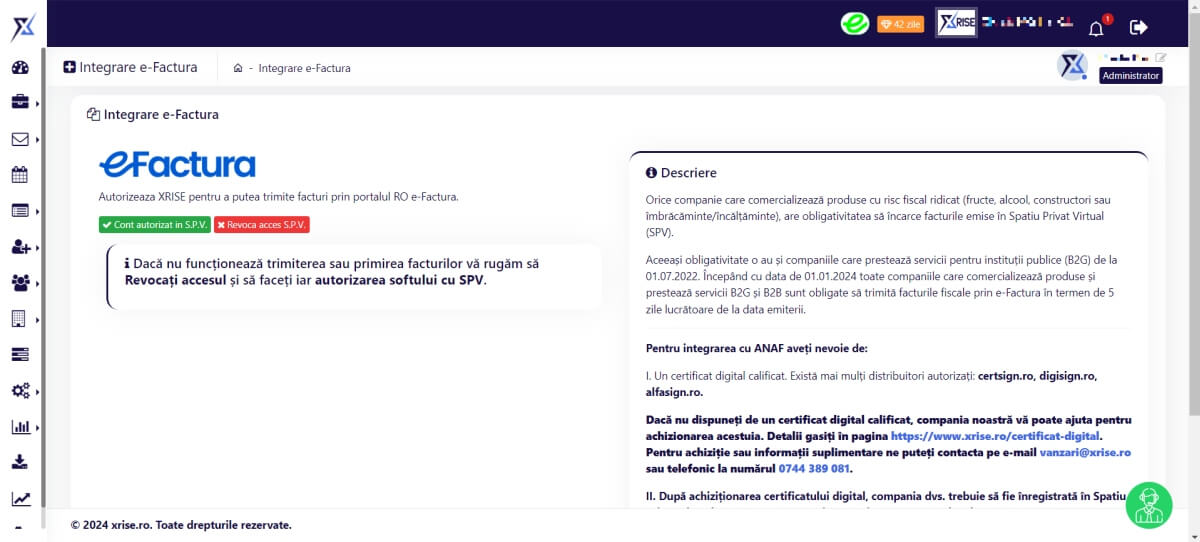Click the round user avatar with X logo
1200x542 pixels.
pyautogui.click(x=1073, y=66)
